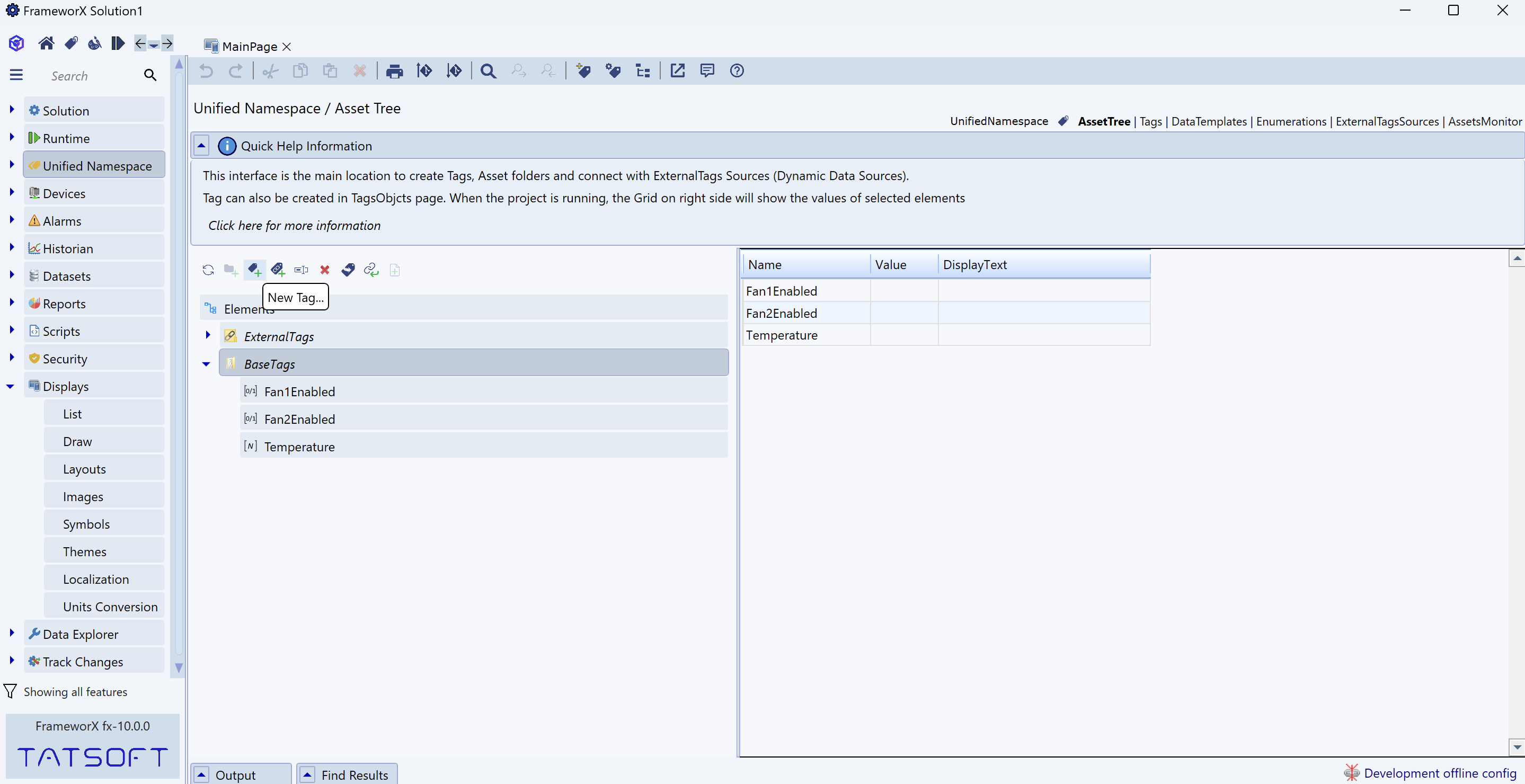1525x784 pixels.
Task: Click the New Tag icon in tree toolbar
Action: point(254,270)
